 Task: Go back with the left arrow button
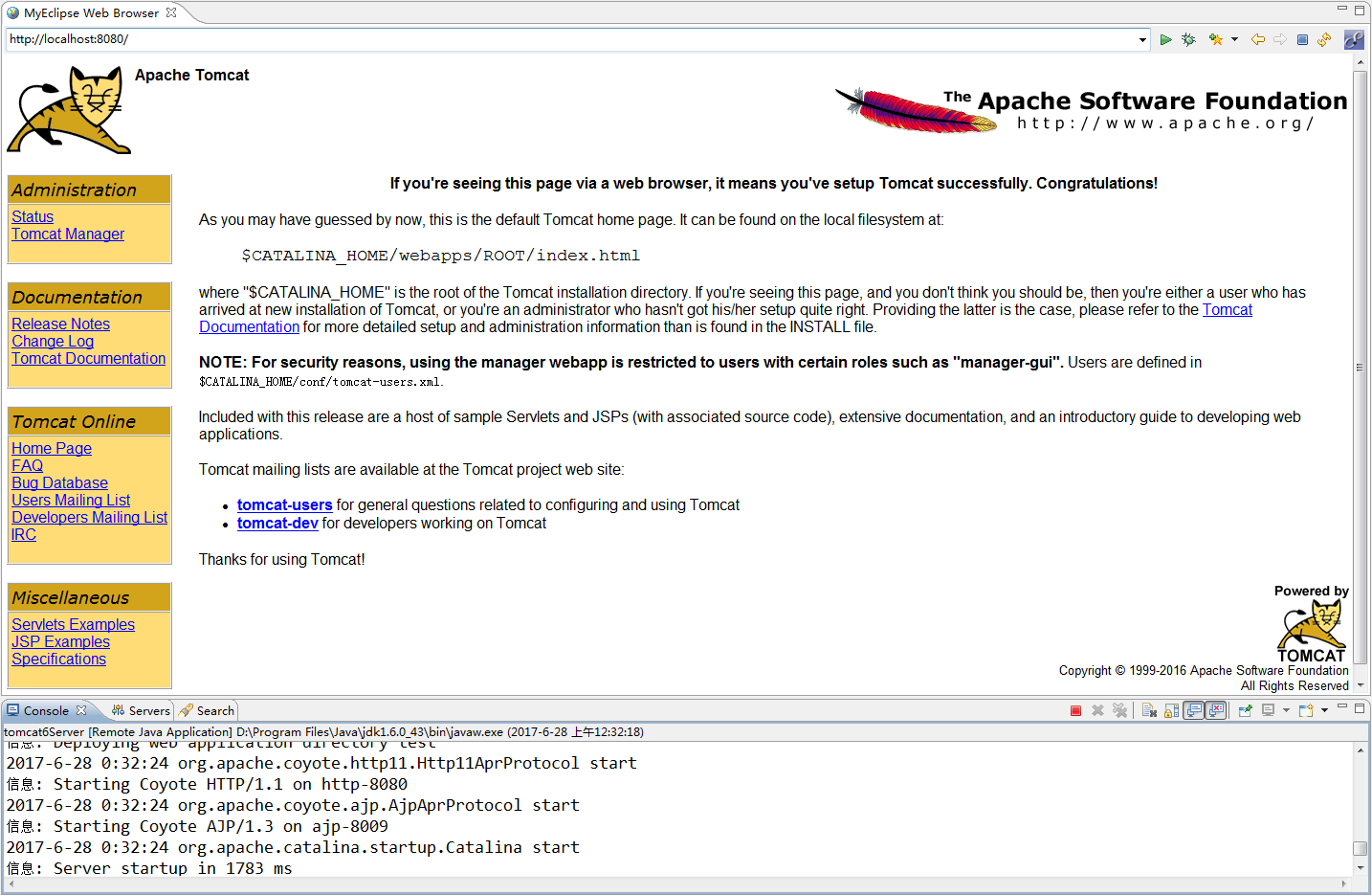coord(1257,39)
